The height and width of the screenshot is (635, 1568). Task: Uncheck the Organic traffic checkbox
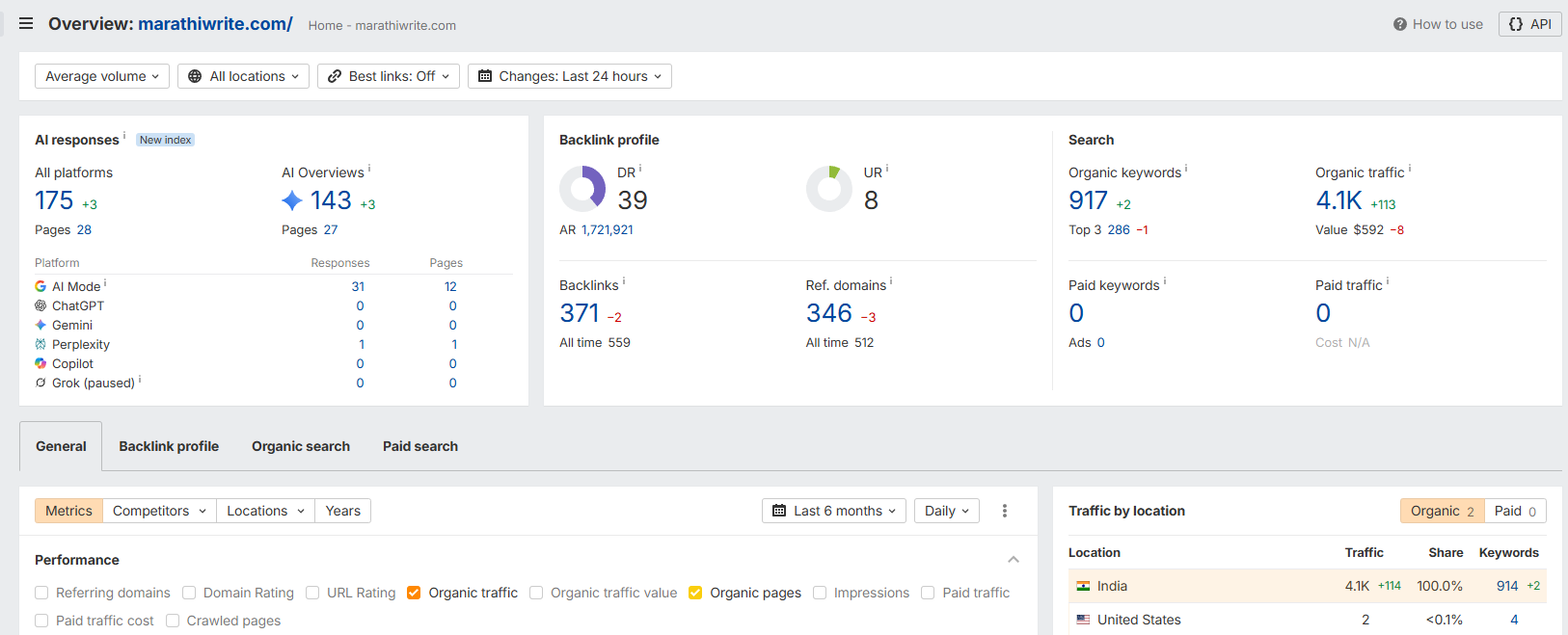pyautogui.click(x=414, y=593)
